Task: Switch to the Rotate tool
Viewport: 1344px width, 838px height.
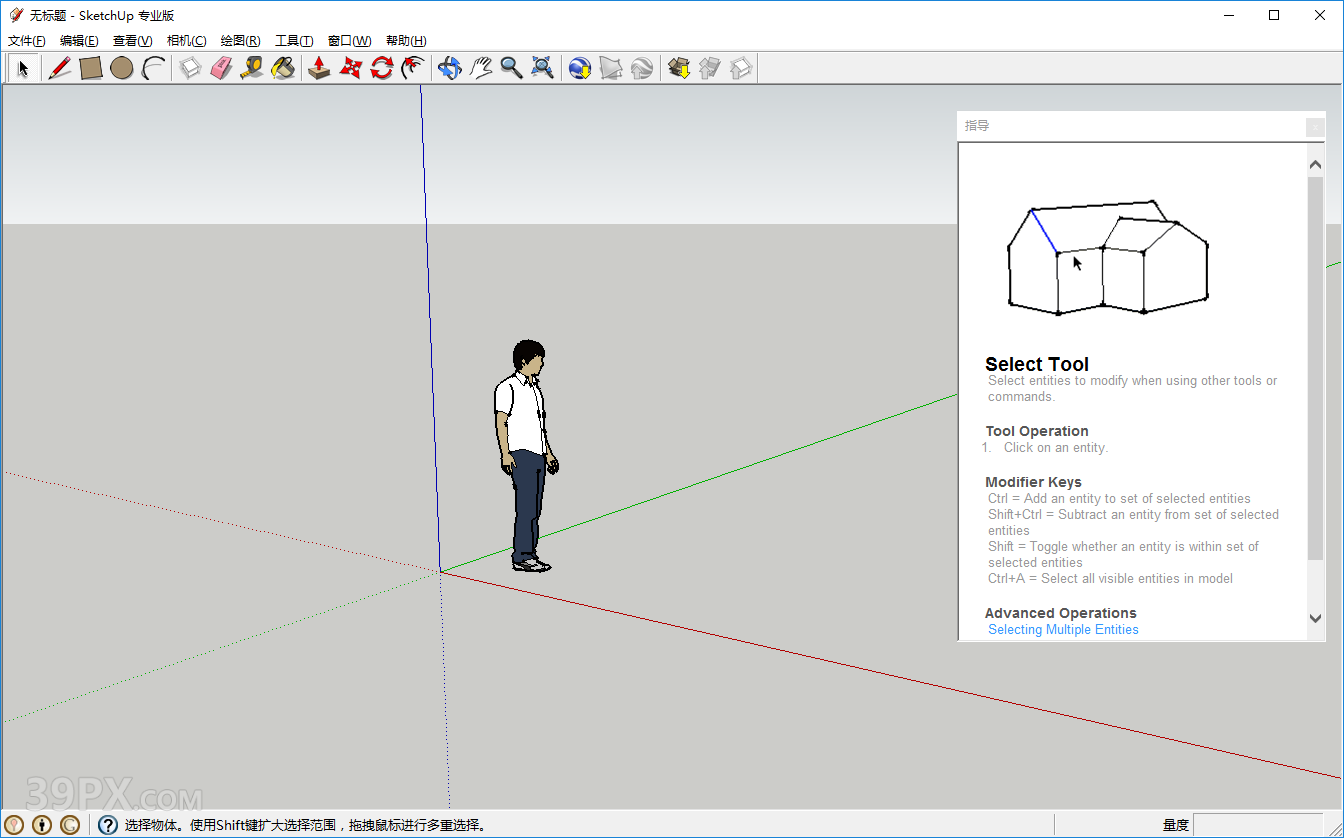Action: [380, 68]
